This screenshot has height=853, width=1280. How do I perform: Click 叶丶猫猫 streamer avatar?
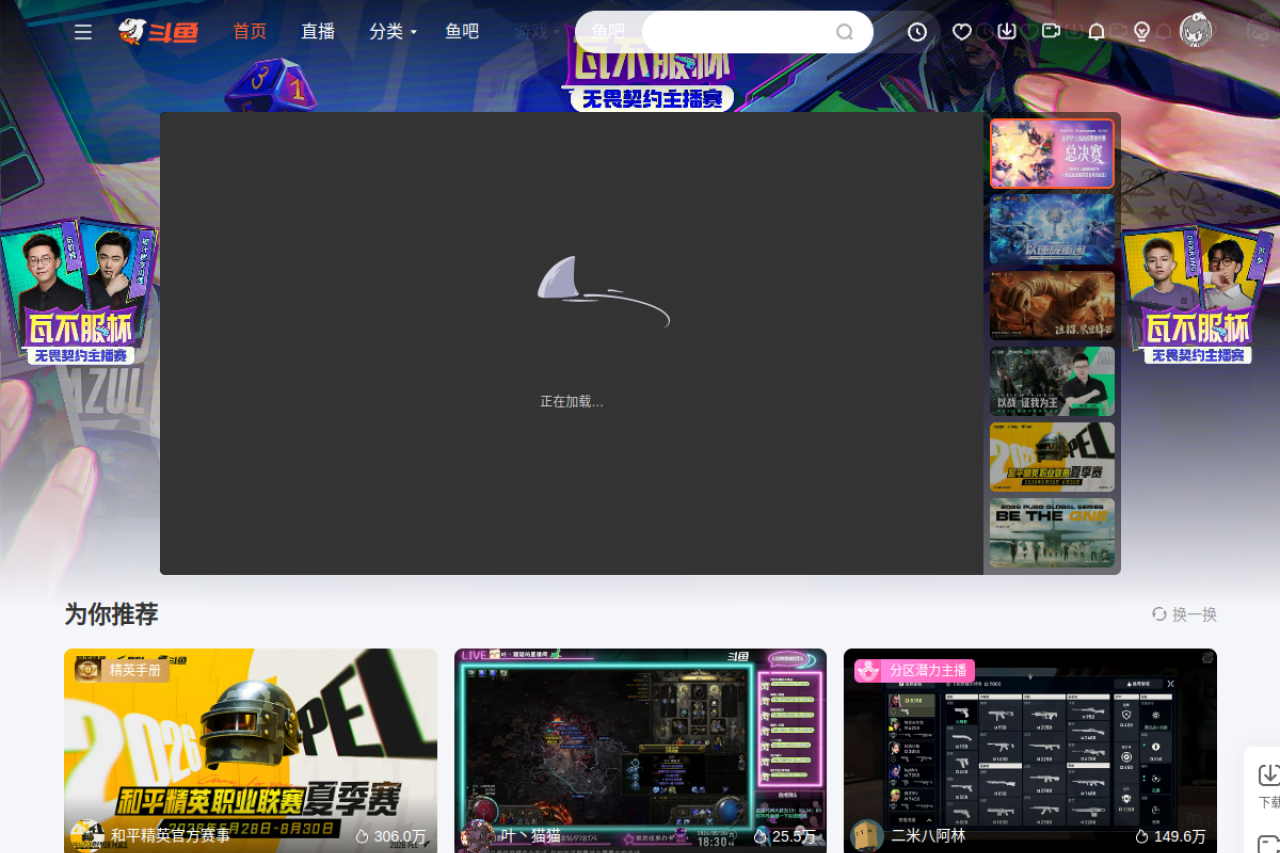coord(477,836)
